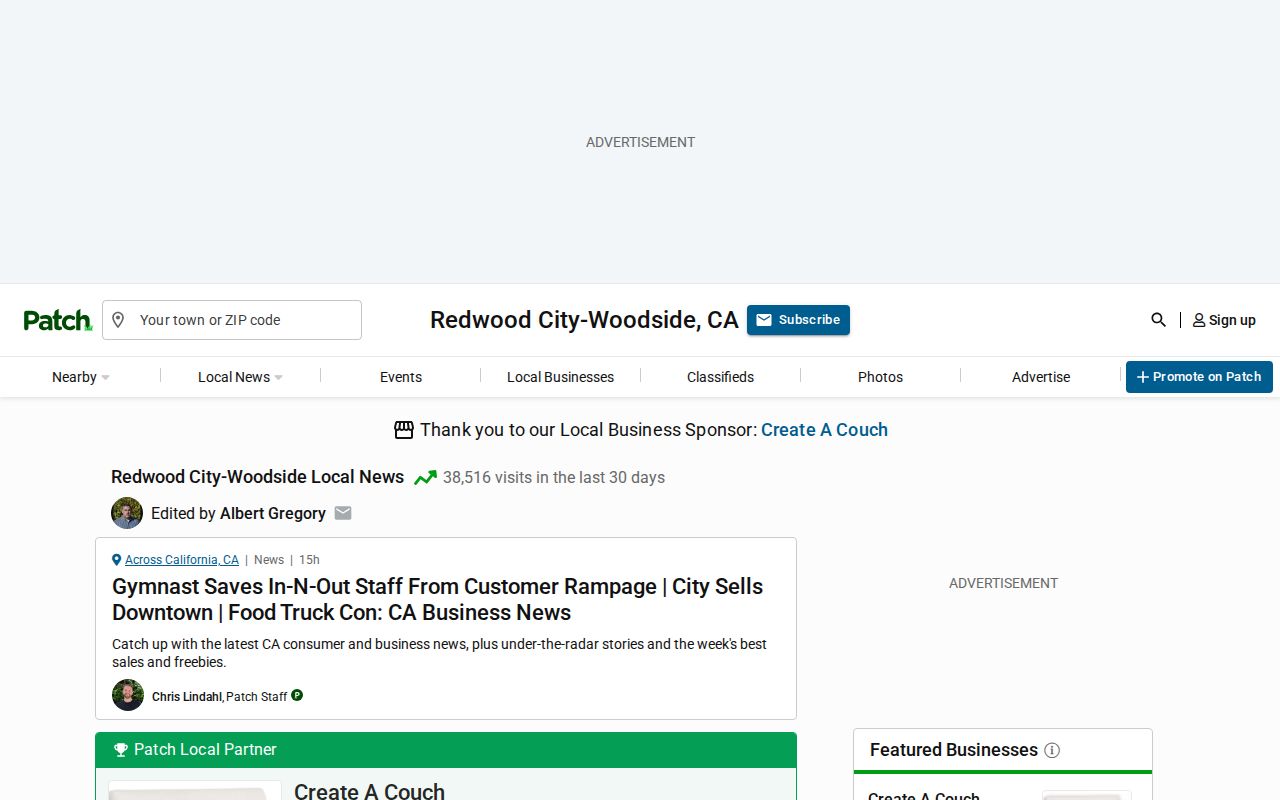Click the Patch Staff verified badge
Screen dimensions: 1280x800
pyautogui.click(x=297, y=695)
